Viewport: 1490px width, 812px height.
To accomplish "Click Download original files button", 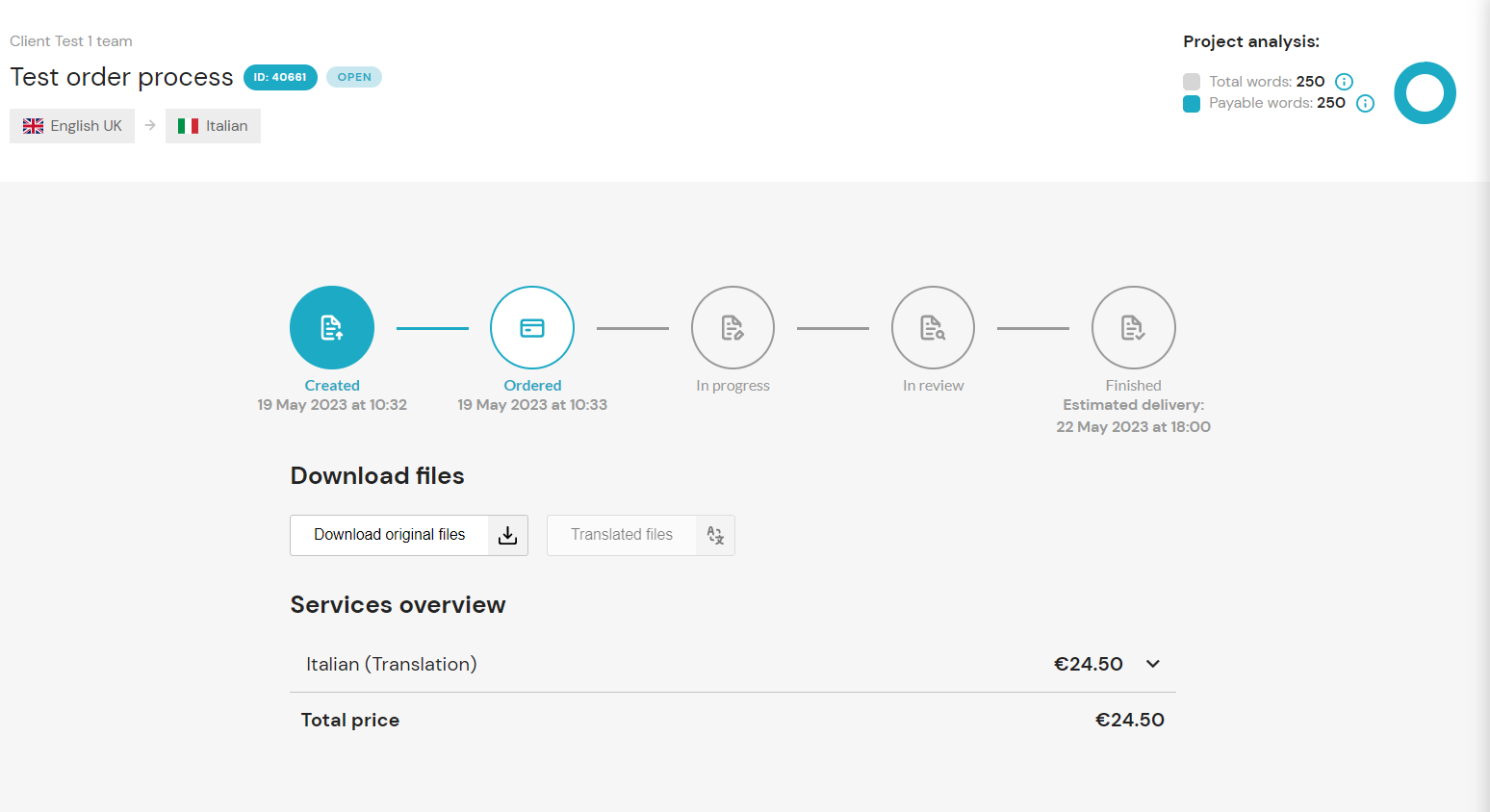I will [x=390, y=535].
